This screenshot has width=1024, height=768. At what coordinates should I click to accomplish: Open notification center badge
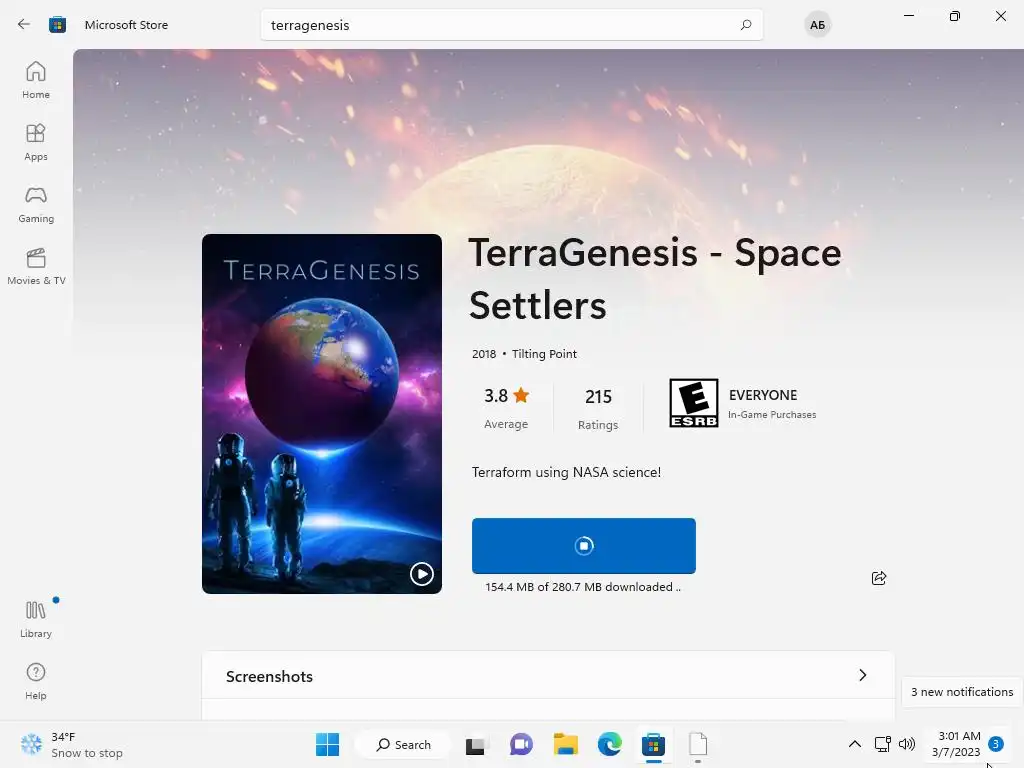pyautogui.click(x=996, y=744)
